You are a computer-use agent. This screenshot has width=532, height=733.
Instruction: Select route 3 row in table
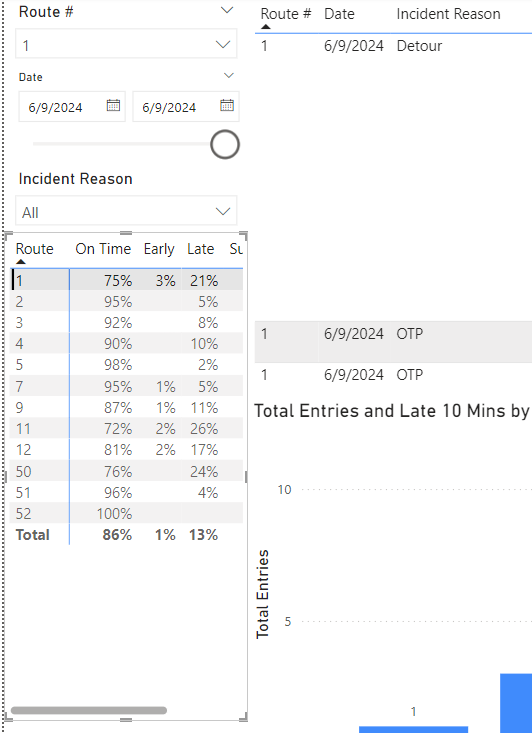click(126, 322)
